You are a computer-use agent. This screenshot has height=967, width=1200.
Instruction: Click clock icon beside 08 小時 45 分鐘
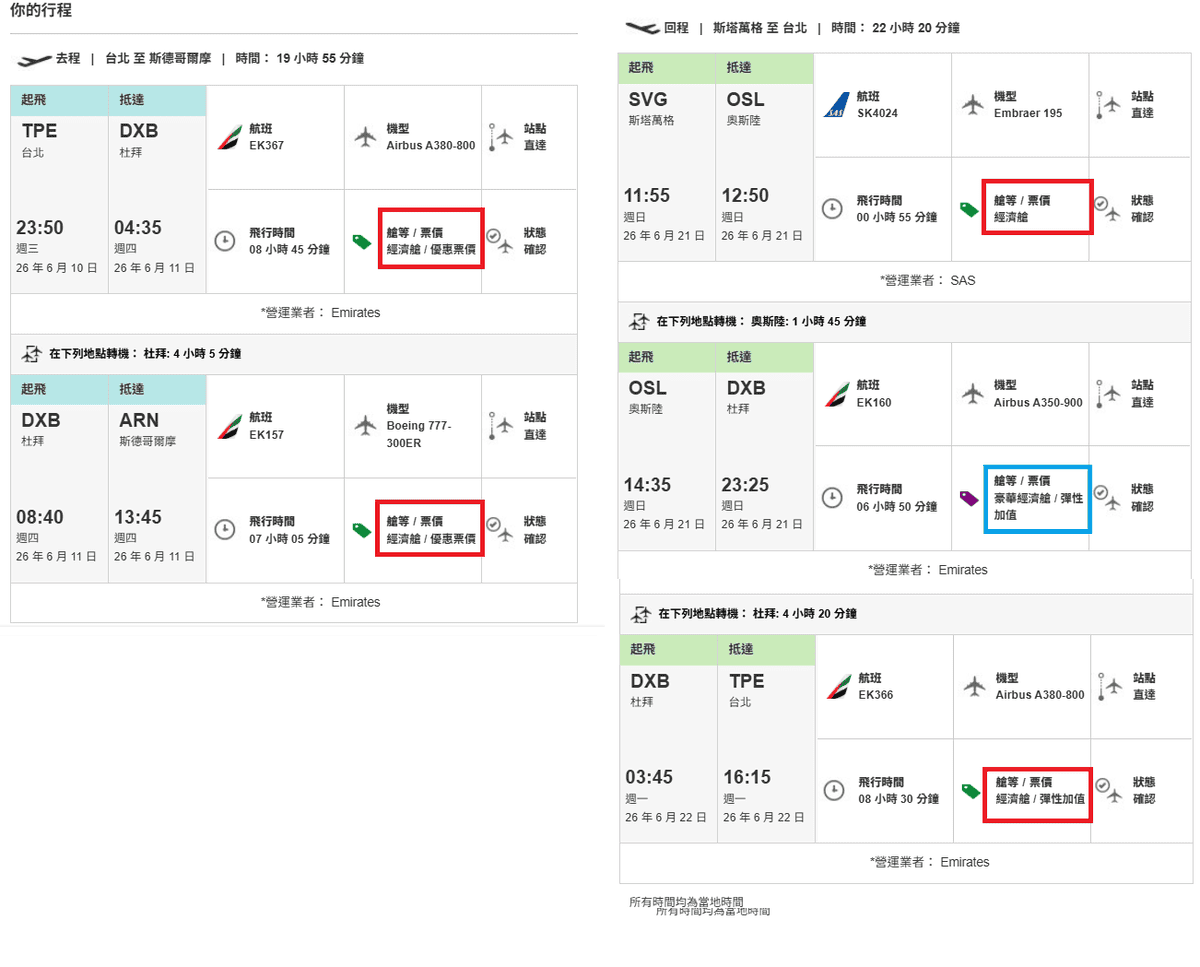point(226,241)
